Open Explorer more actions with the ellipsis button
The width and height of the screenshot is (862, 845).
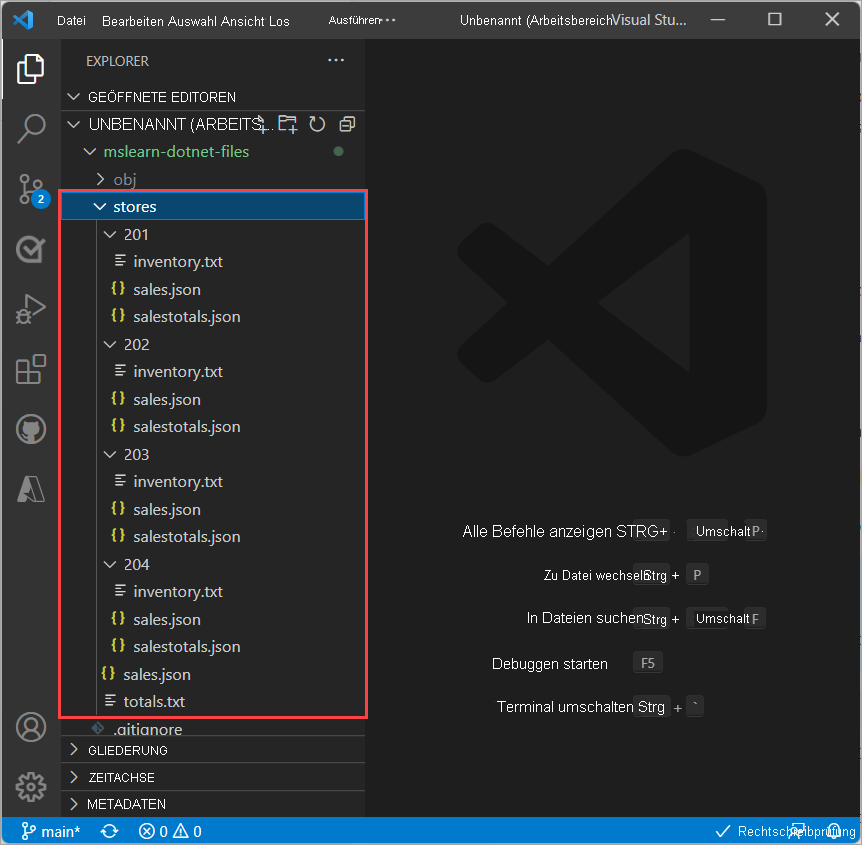[x=335, y=60]
